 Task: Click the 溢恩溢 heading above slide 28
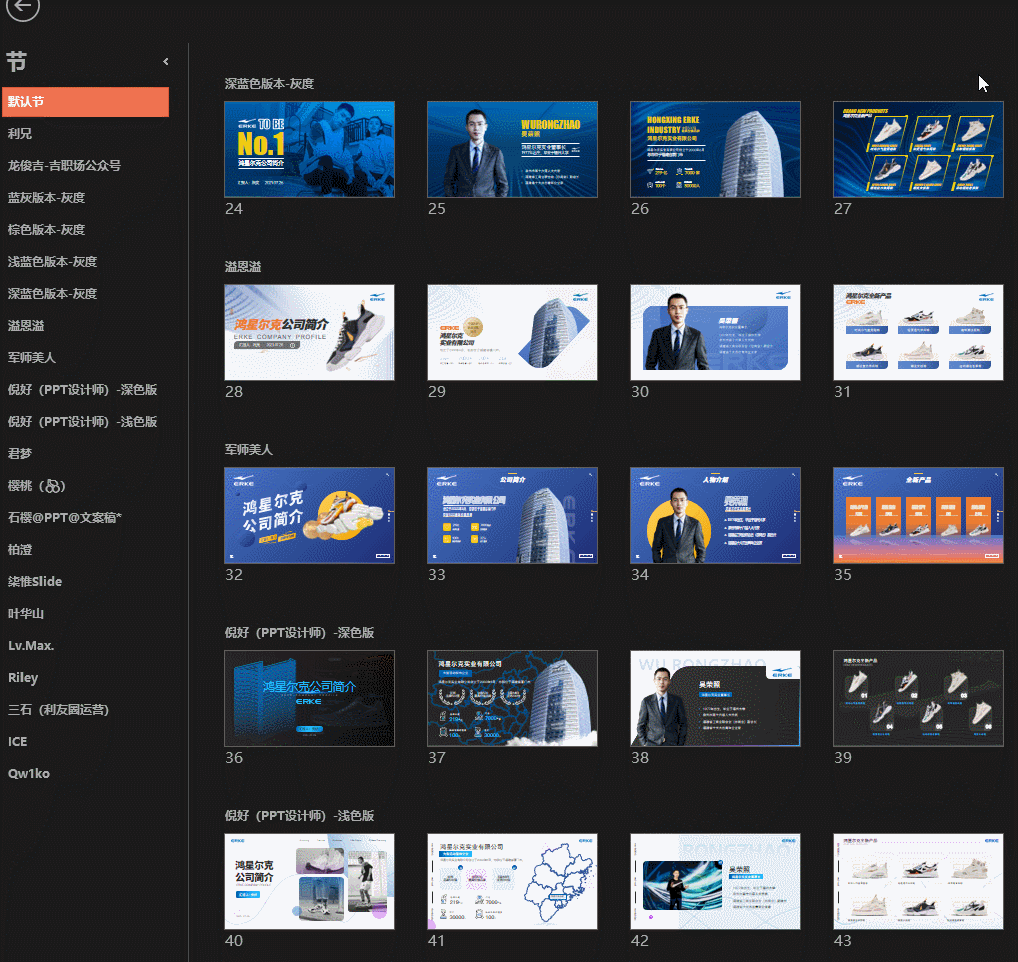click(x=243, y=267)
